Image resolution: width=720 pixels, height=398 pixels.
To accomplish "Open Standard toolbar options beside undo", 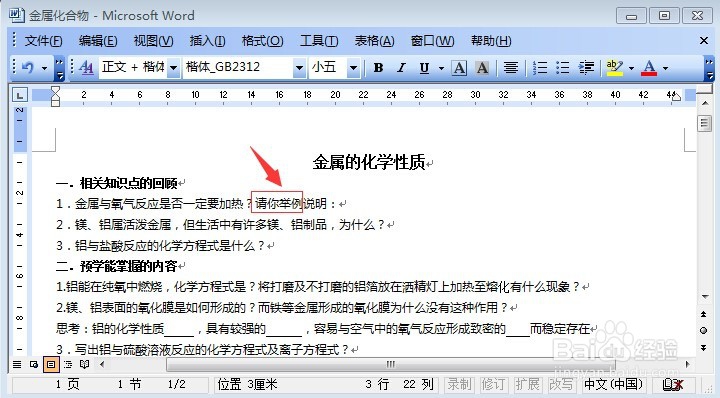I will [59, 68].
